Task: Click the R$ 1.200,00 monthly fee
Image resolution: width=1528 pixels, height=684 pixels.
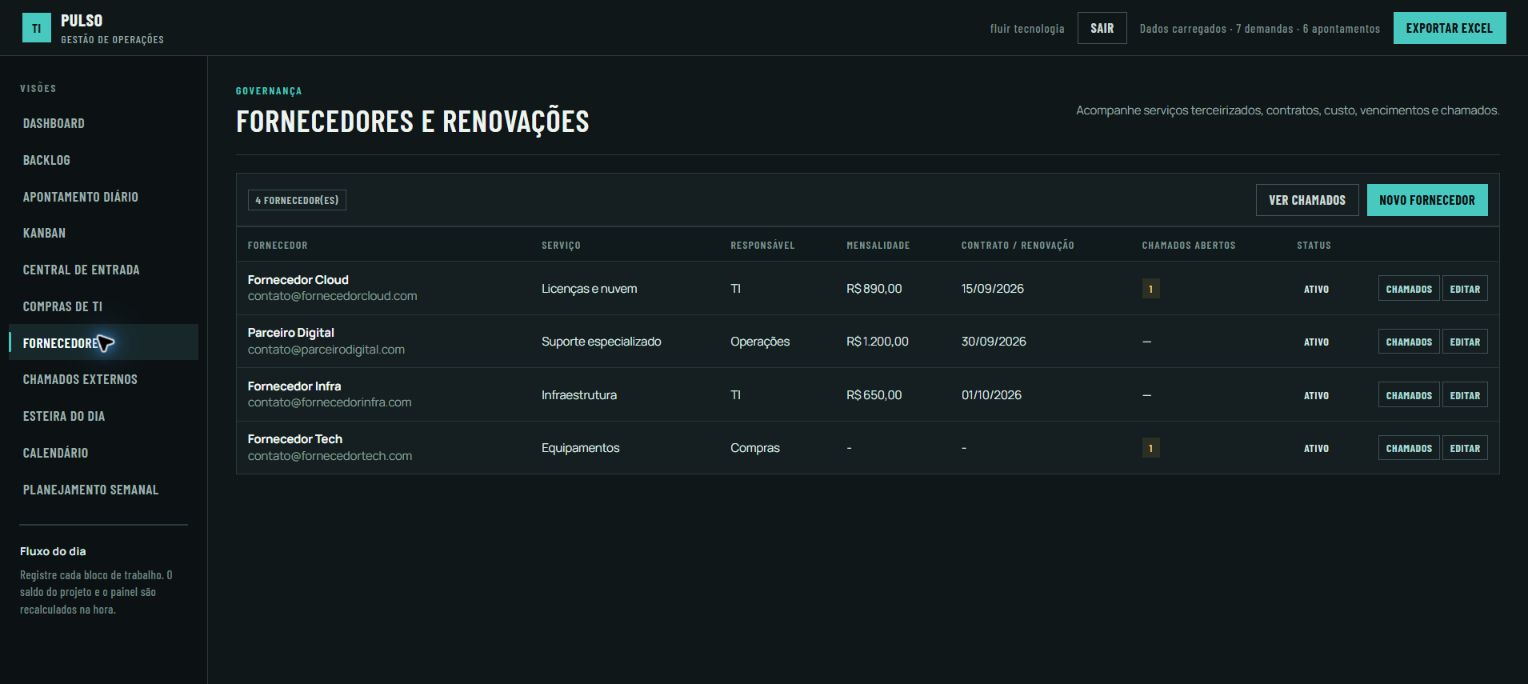Action: (x=877, y=342)
